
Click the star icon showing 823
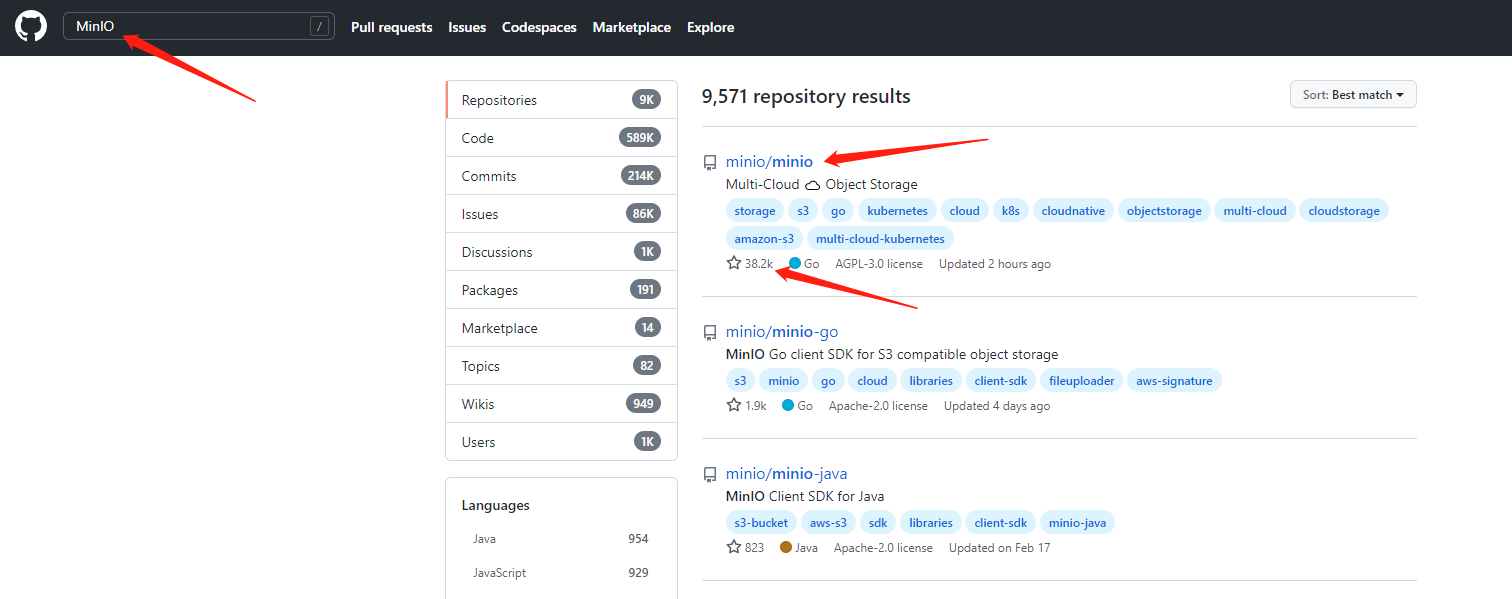coord(734,548)
